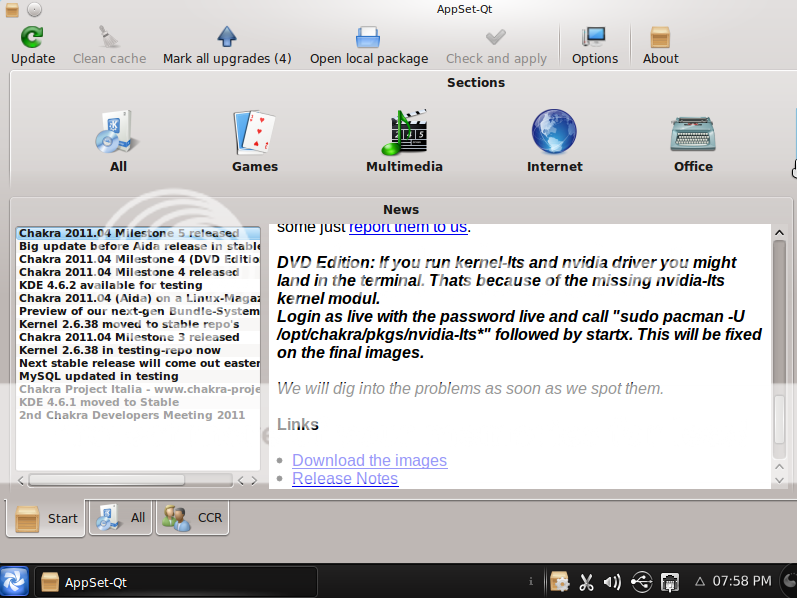The width and height of the screenshot is (797, 598).
Task: Open local package from toolbar
Action: [x=369, y=46]
